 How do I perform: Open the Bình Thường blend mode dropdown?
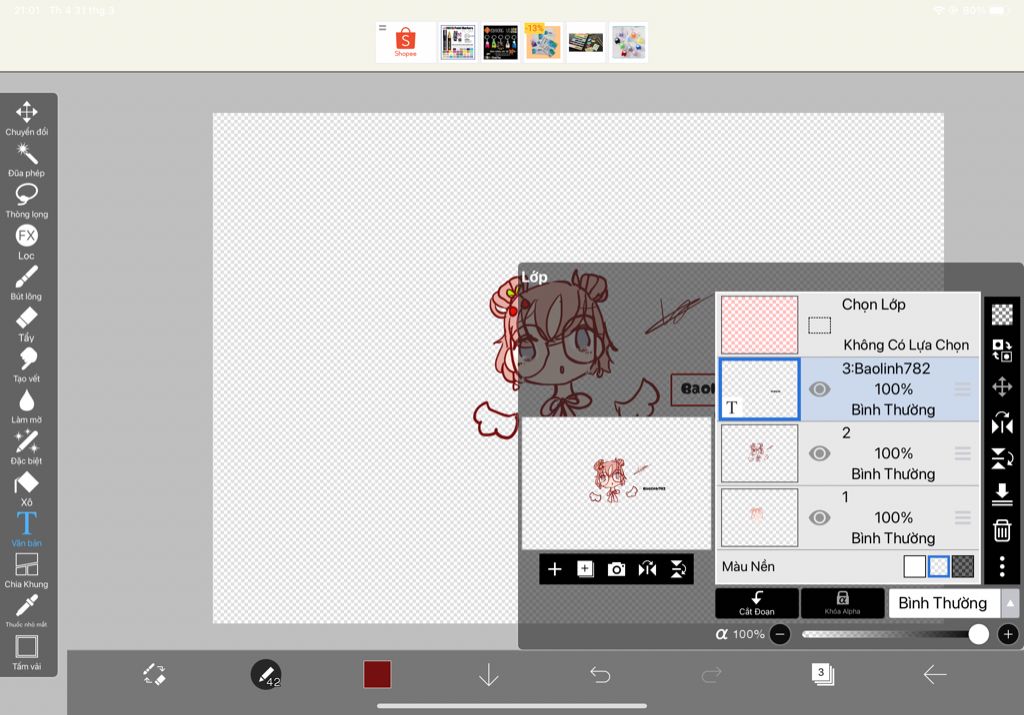944,603
